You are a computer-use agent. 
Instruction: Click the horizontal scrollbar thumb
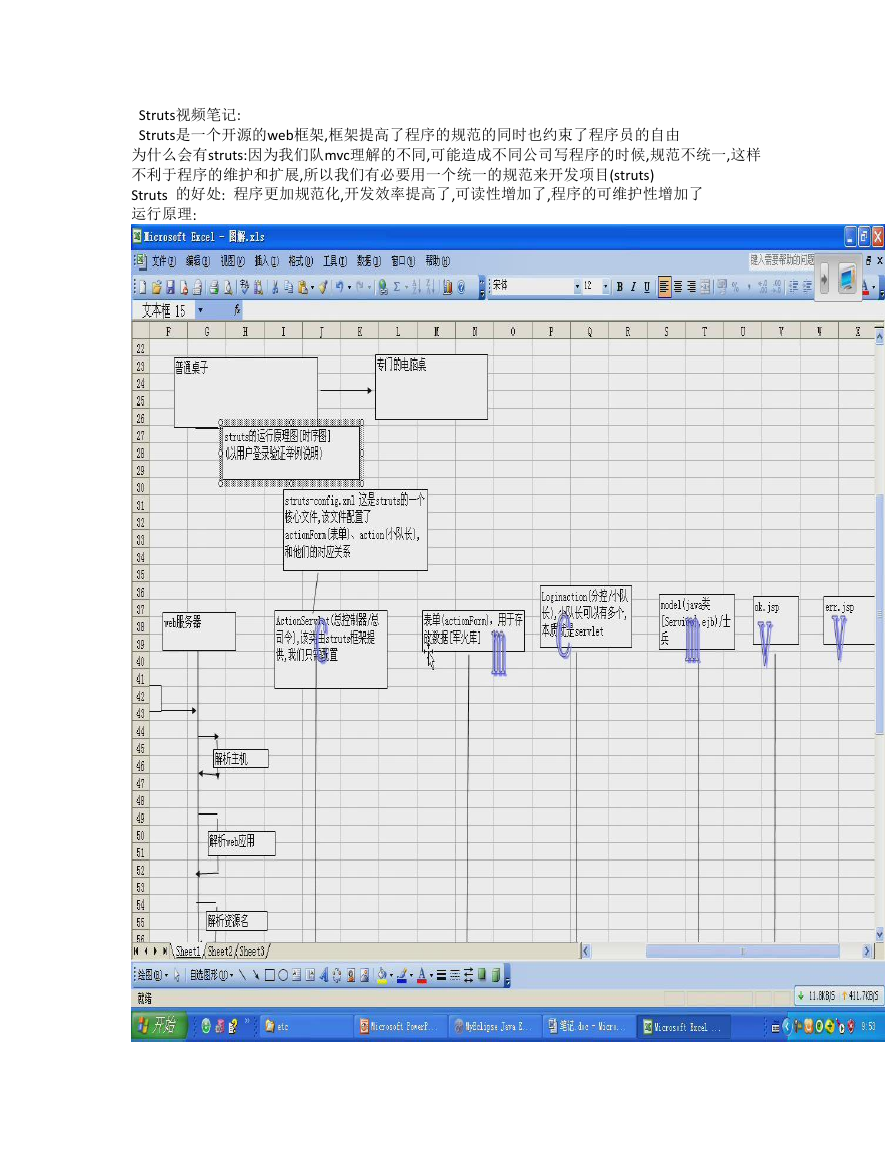[743, 951]
